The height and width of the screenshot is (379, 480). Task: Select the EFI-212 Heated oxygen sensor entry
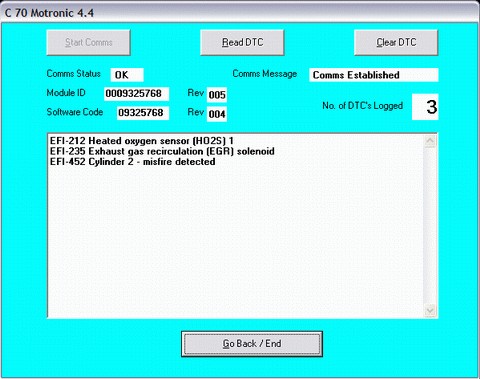coord(142,141)
